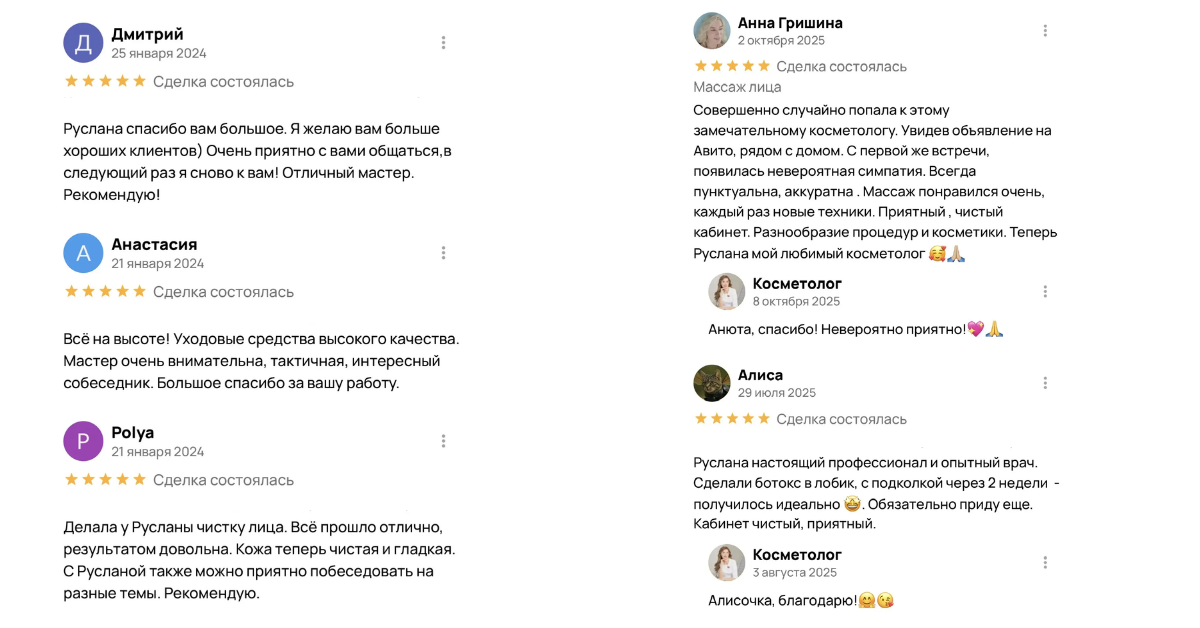The image size is (1200, 628).
Task: Open the reviewer name Дмитрий
Action: 147,34
